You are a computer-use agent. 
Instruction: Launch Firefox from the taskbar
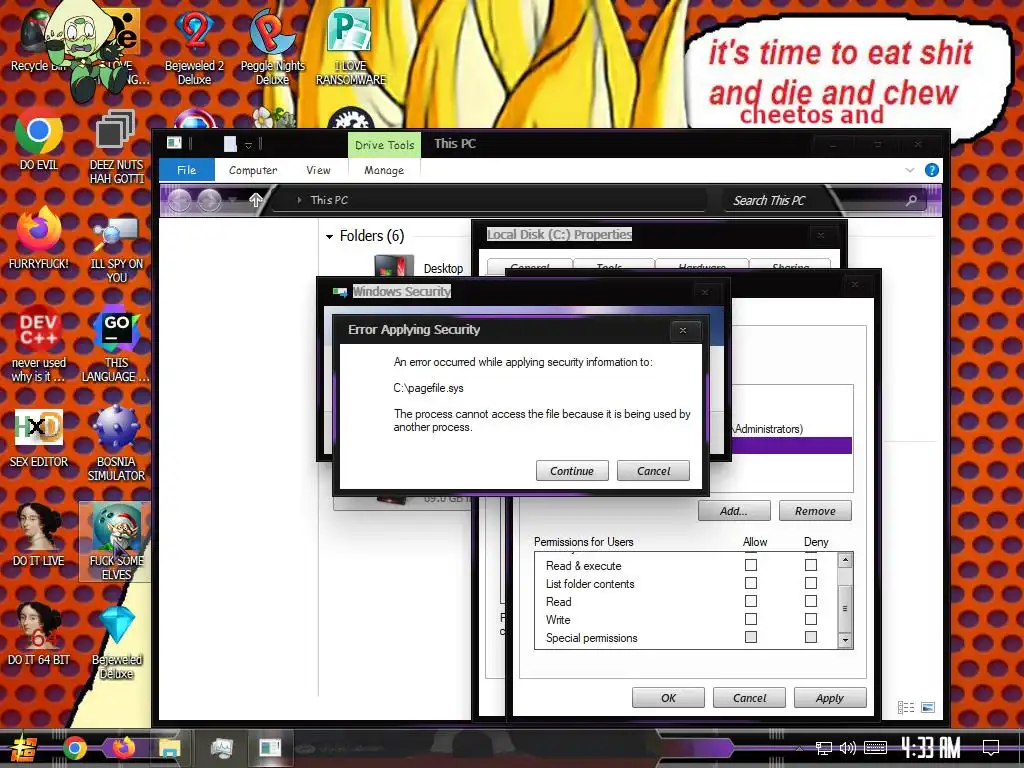click(x=123, y=748)
